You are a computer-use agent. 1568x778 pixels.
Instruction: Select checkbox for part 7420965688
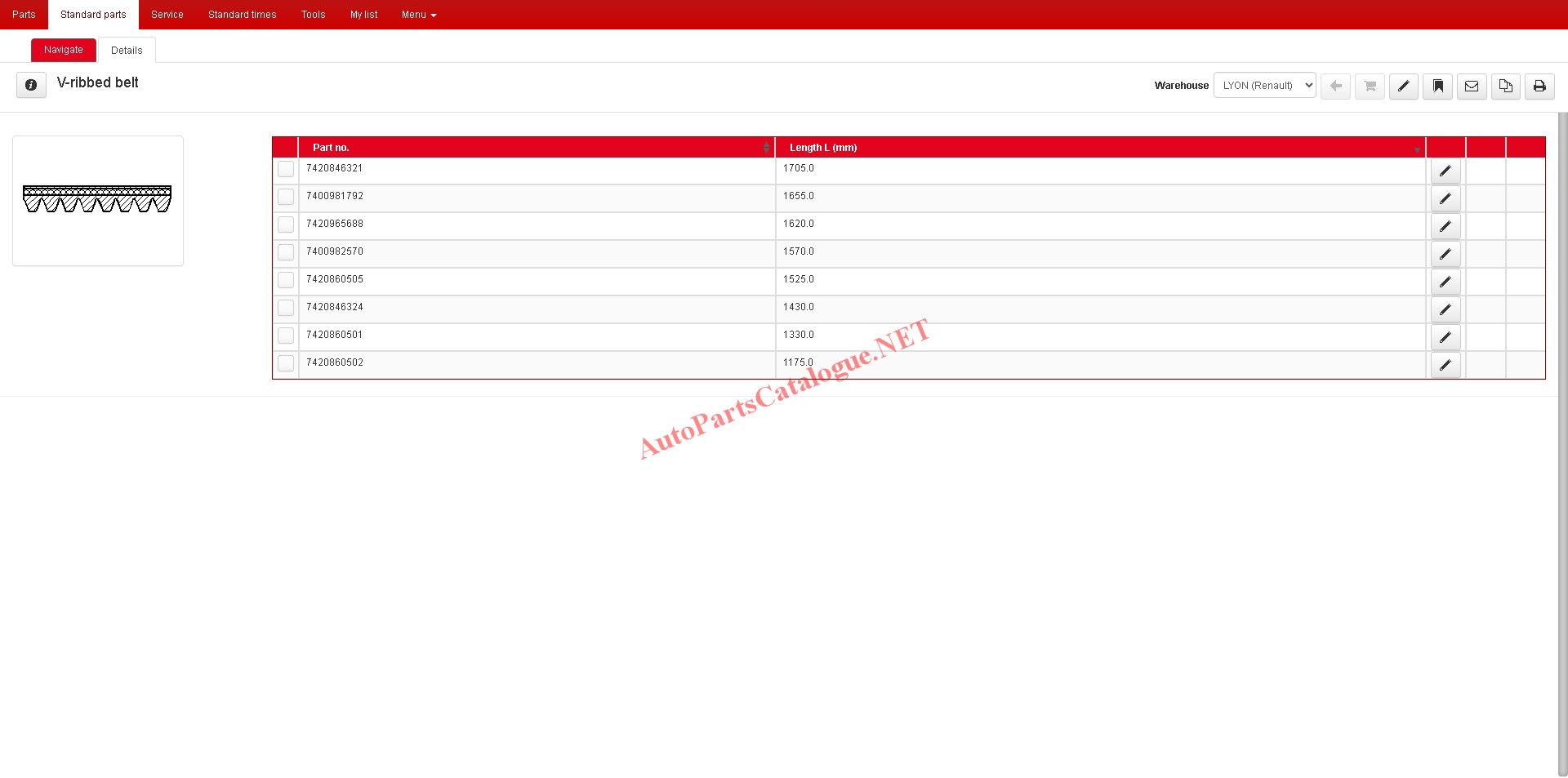286,225
